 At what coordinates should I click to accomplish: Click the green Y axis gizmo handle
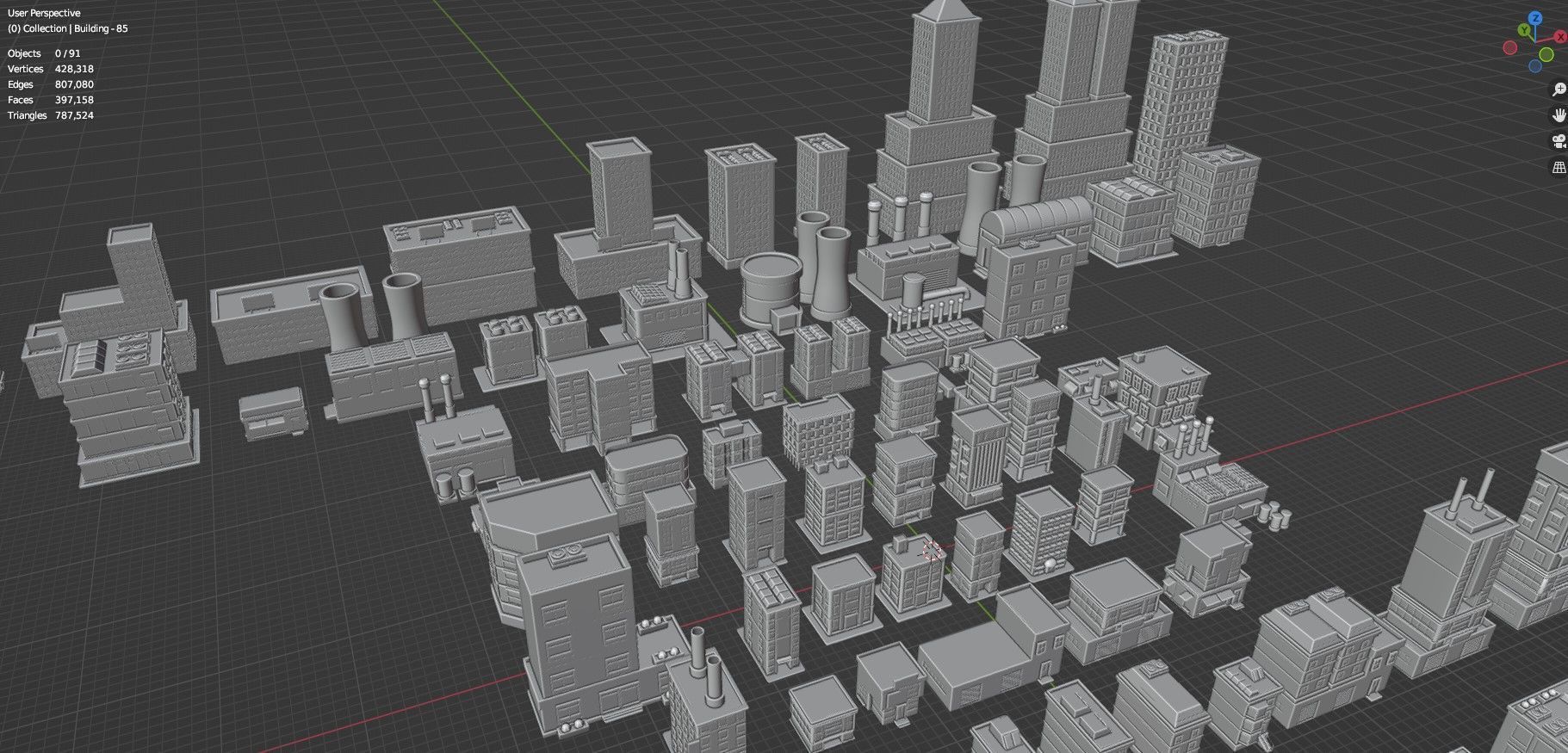coord(1524,30)
